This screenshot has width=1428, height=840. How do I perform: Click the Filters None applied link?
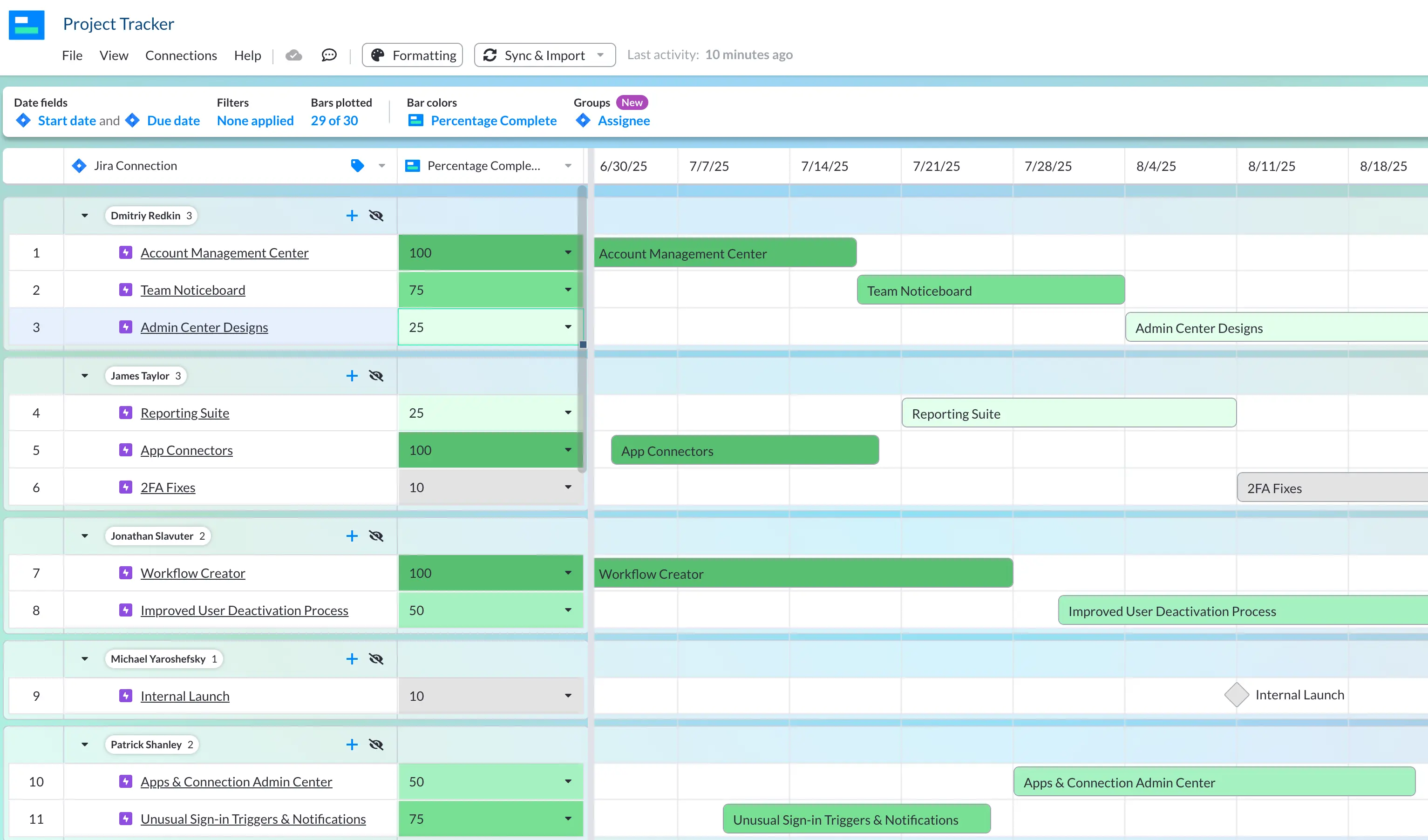coord(255,120)
